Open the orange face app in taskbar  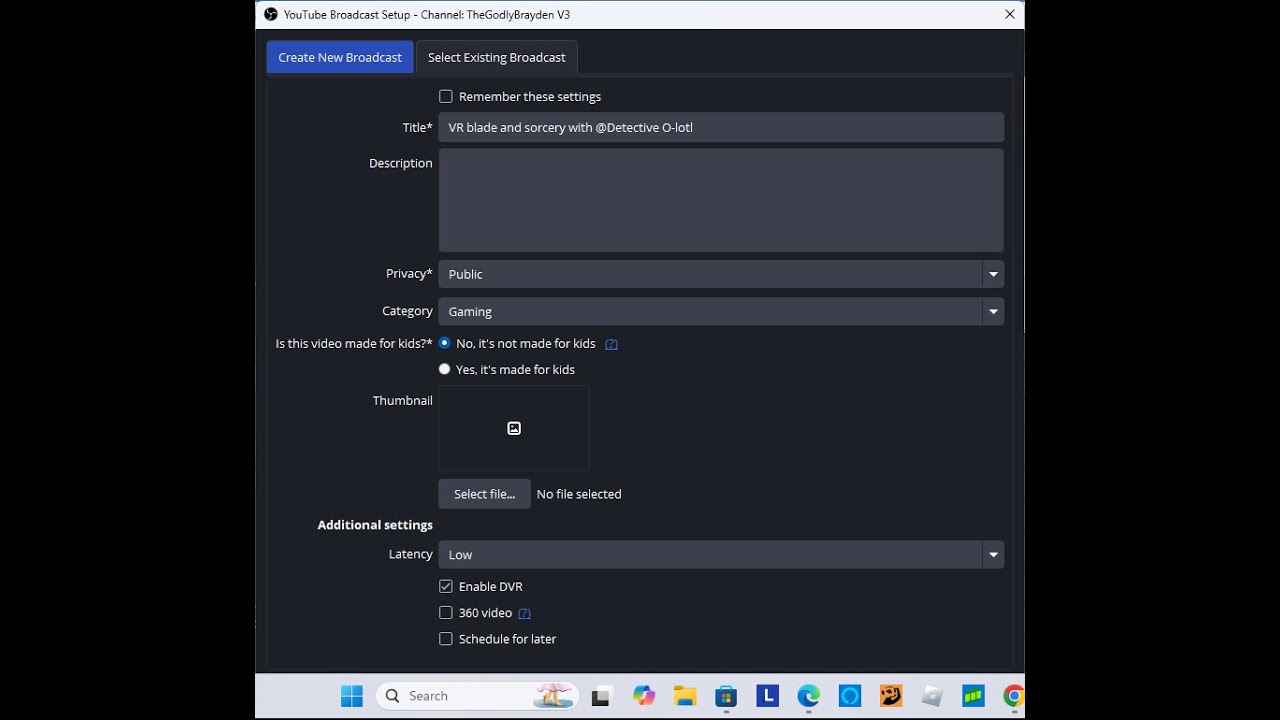click(x=891, y=696)
